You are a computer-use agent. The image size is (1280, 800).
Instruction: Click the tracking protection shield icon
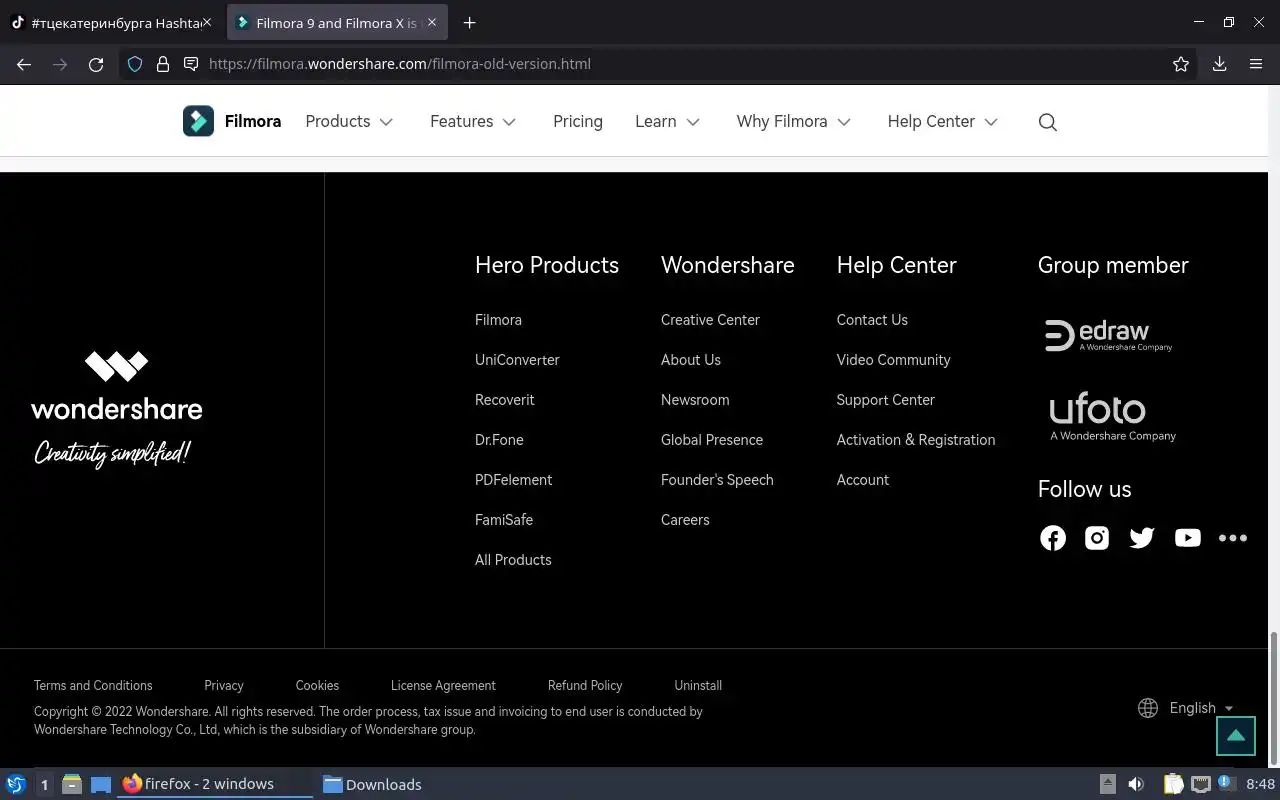135,64
